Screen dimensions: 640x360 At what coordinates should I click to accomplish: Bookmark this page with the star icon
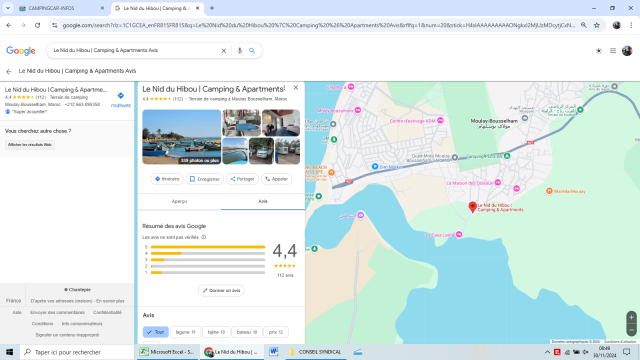click(597, 25)
